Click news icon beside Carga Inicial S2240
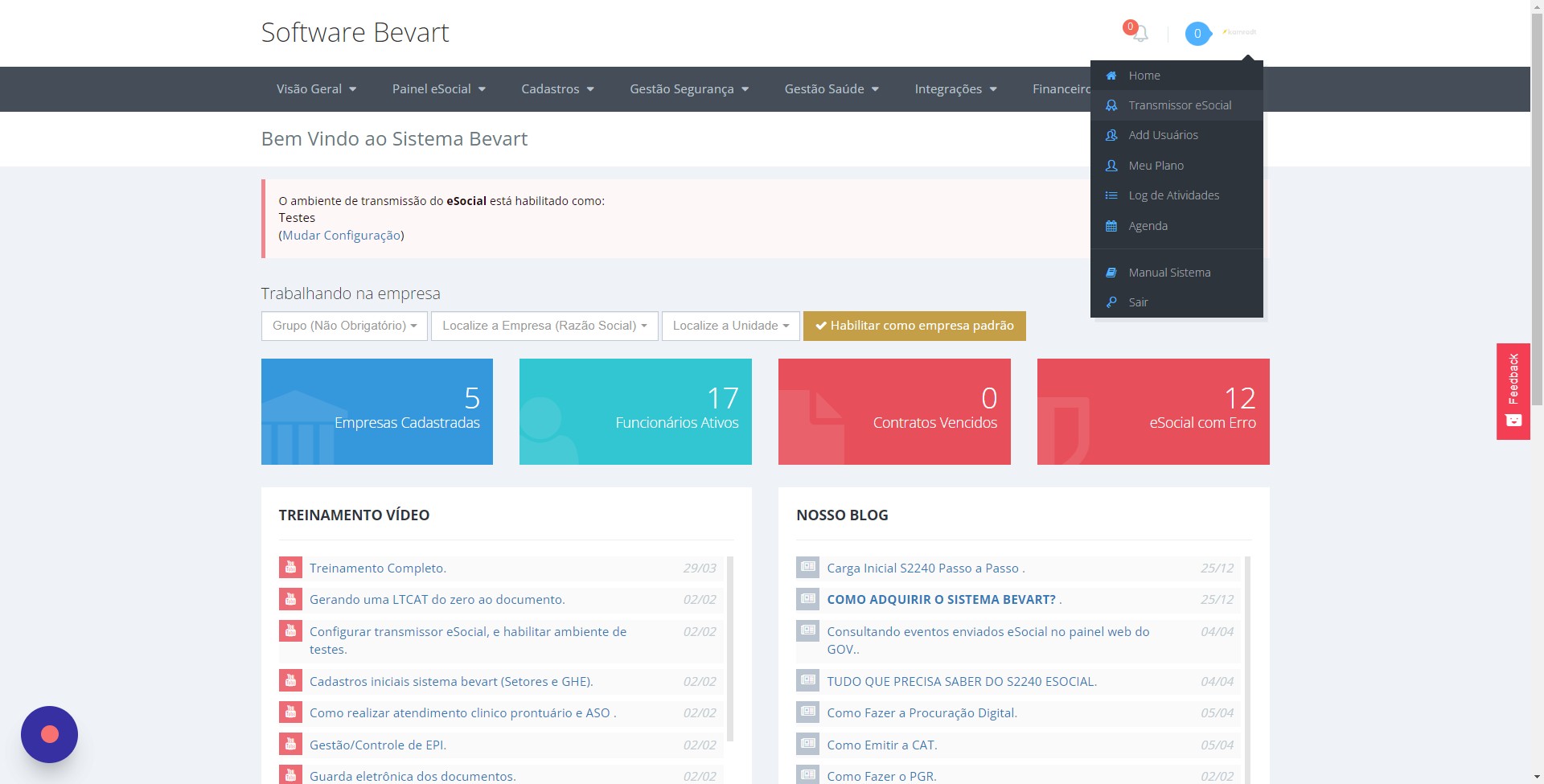This screenshot has width=1544, height=784. (807, 567)
